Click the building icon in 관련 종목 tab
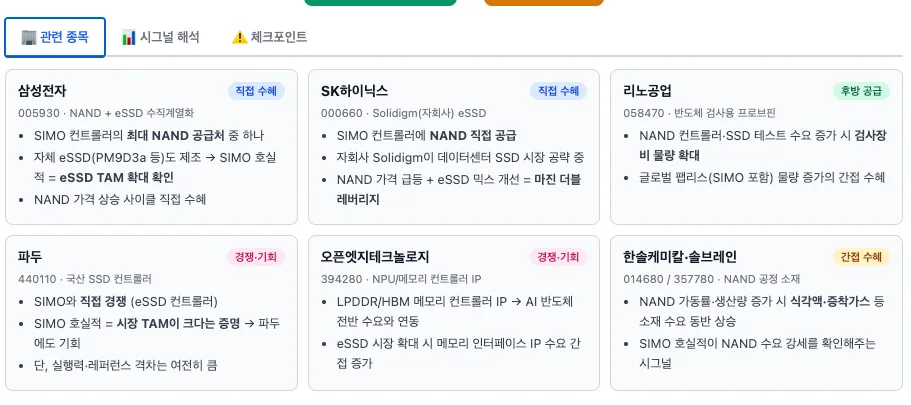This screenshot has width=911, height=405. 28,37
